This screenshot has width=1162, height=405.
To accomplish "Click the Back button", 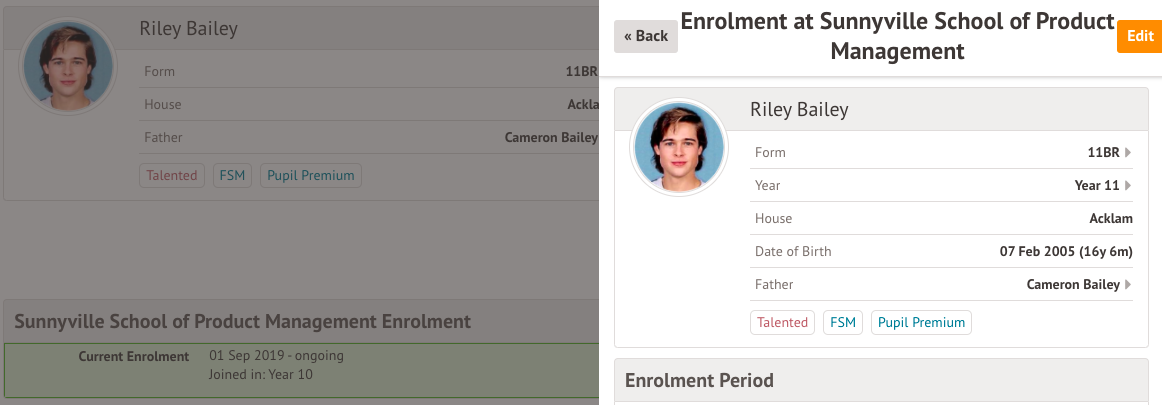I will click(645, 36).
